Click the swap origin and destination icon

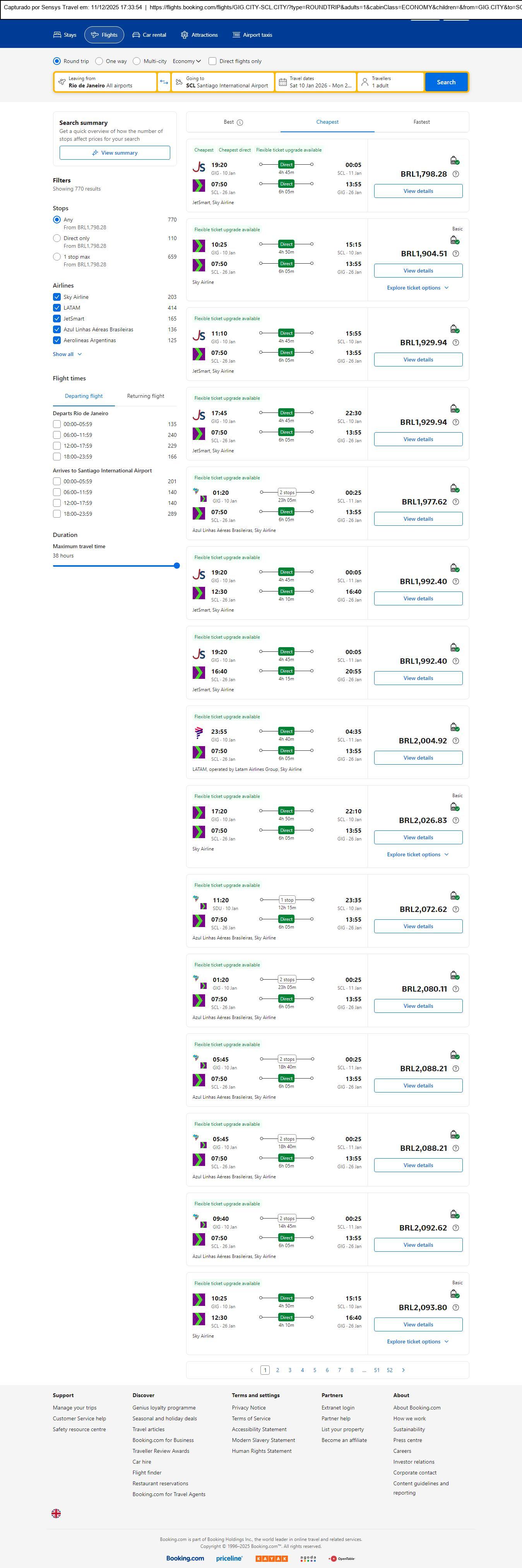coord(164,82)
